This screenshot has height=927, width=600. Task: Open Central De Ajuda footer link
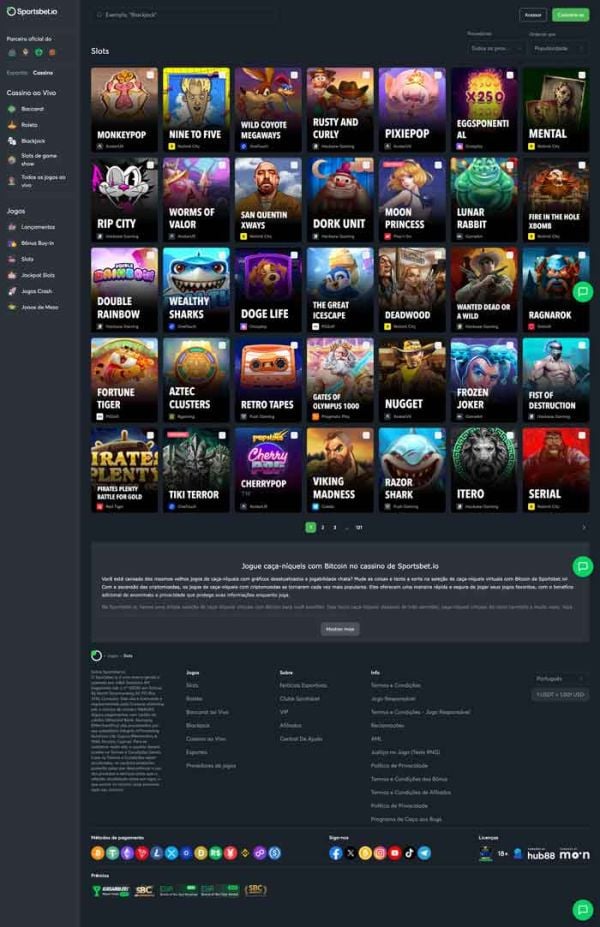[301, 739]
